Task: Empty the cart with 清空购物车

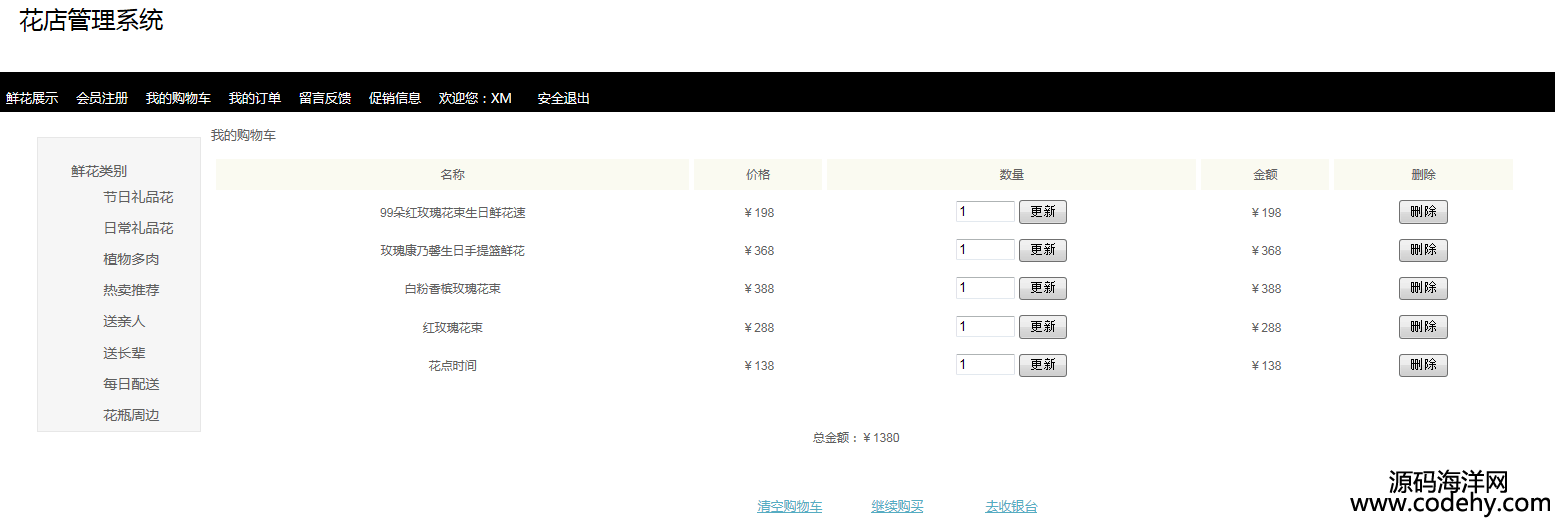Action: [789, 507]
